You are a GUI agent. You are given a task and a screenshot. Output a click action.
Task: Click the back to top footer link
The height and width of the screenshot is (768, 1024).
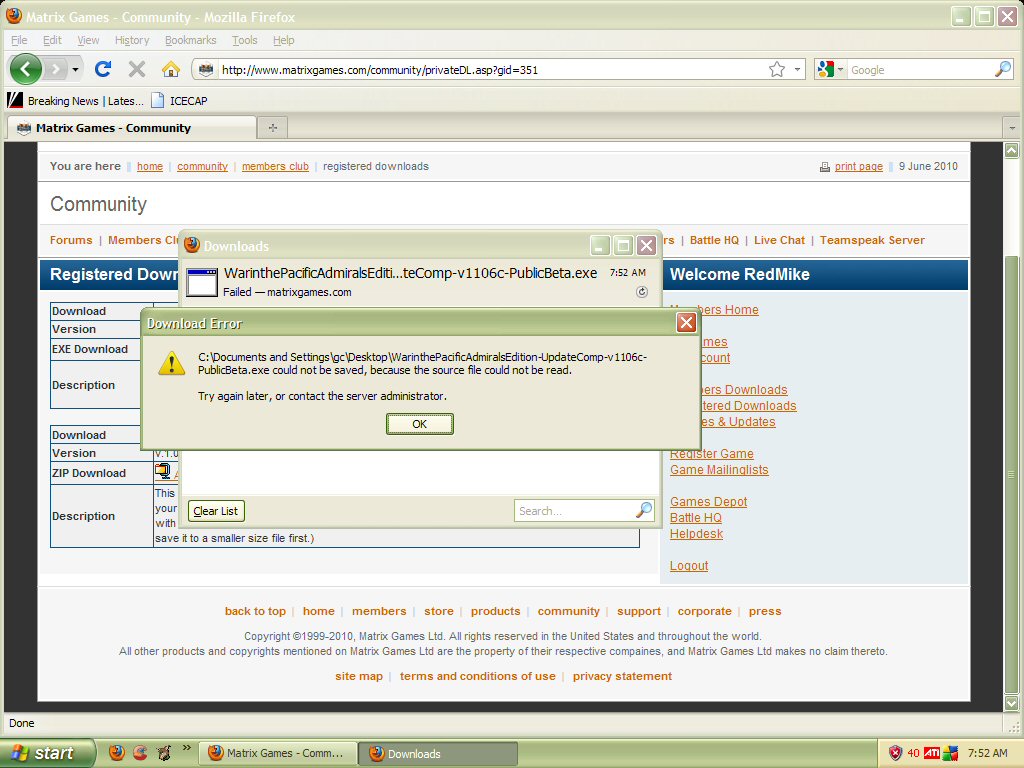pos(255,611)
